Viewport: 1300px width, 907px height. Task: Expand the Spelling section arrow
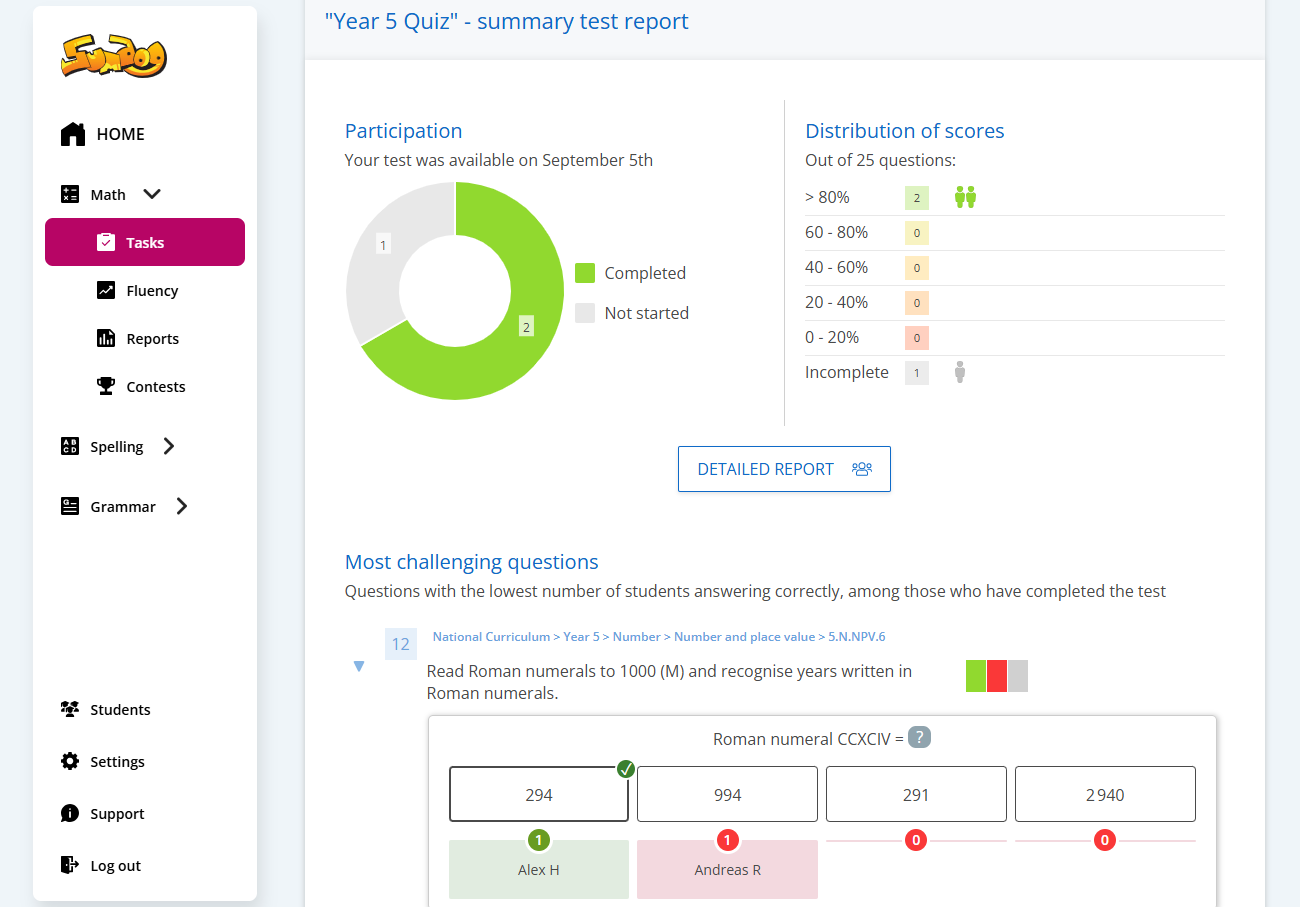coord(169,447)
